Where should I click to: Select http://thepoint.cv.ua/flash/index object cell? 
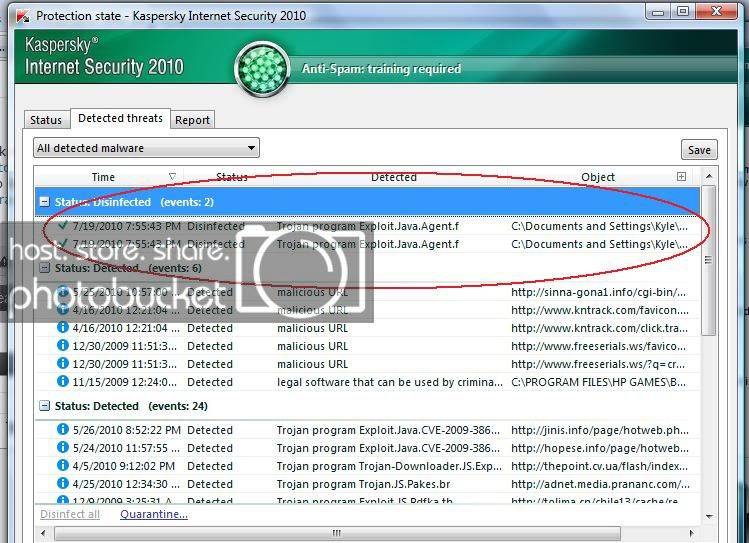pos(599,466)
